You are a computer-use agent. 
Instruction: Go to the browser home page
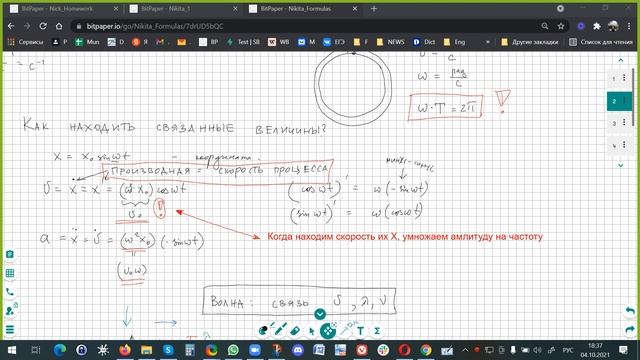(59, 26)
